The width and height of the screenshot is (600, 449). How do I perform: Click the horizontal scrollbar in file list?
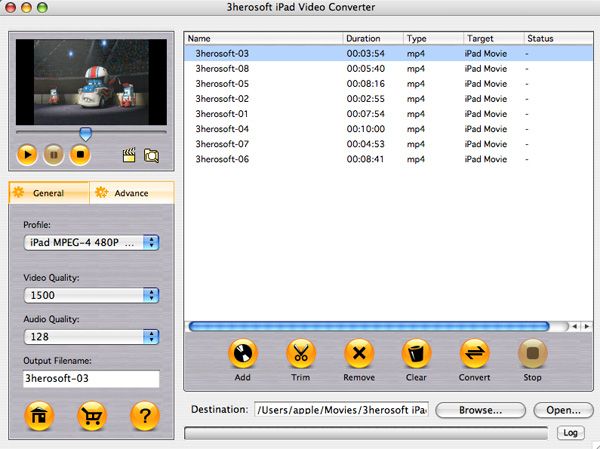tap(369, 327)
